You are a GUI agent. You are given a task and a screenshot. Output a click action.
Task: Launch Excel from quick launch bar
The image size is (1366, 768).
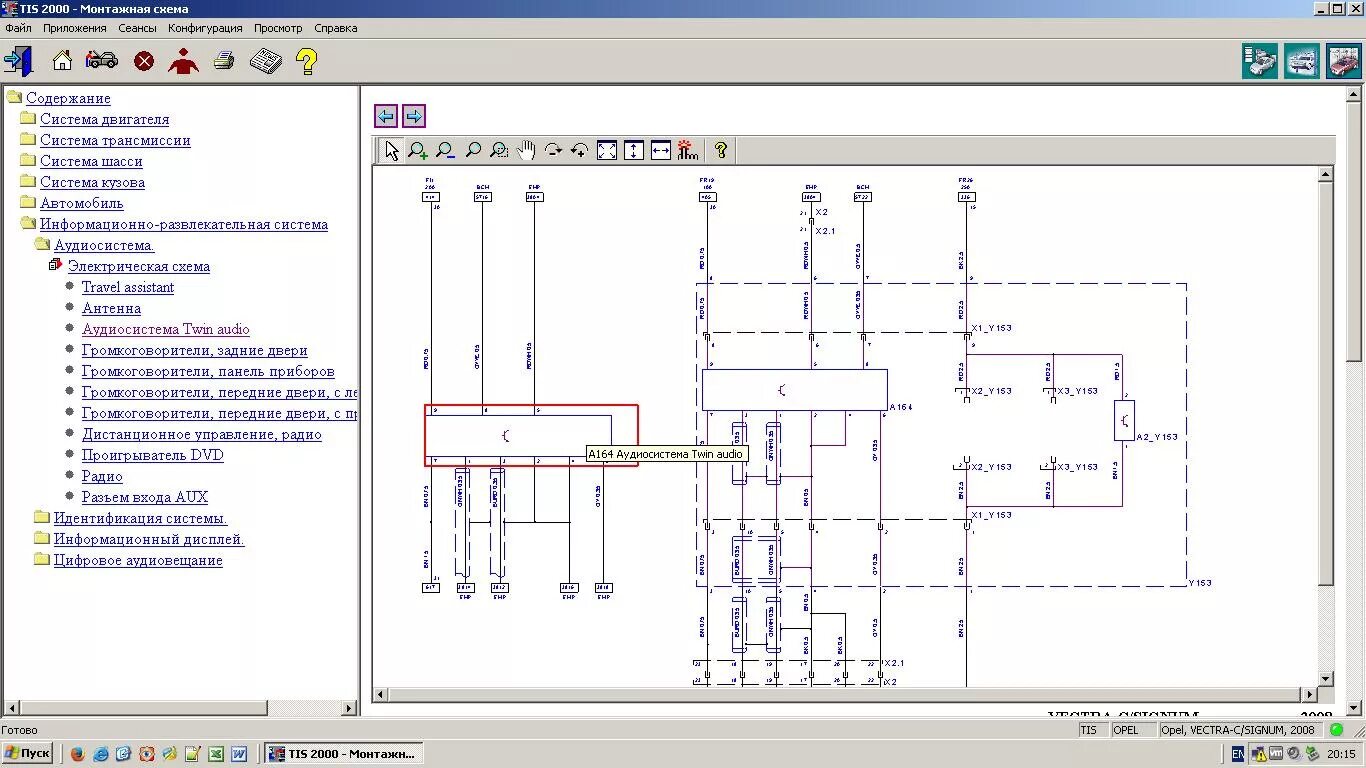click(x=216, y=754)
